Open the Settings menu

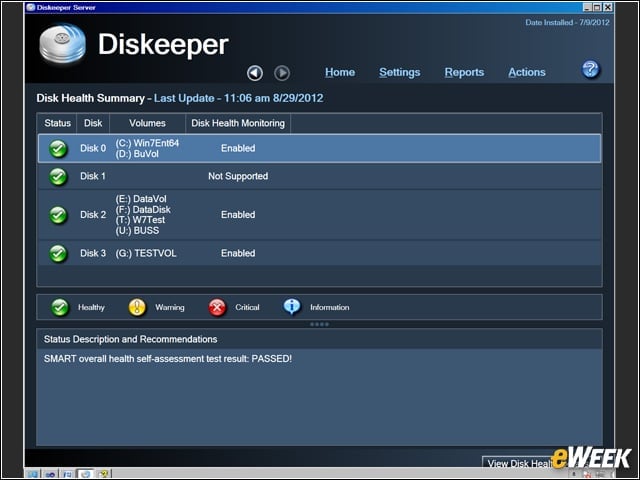[400, 72]
